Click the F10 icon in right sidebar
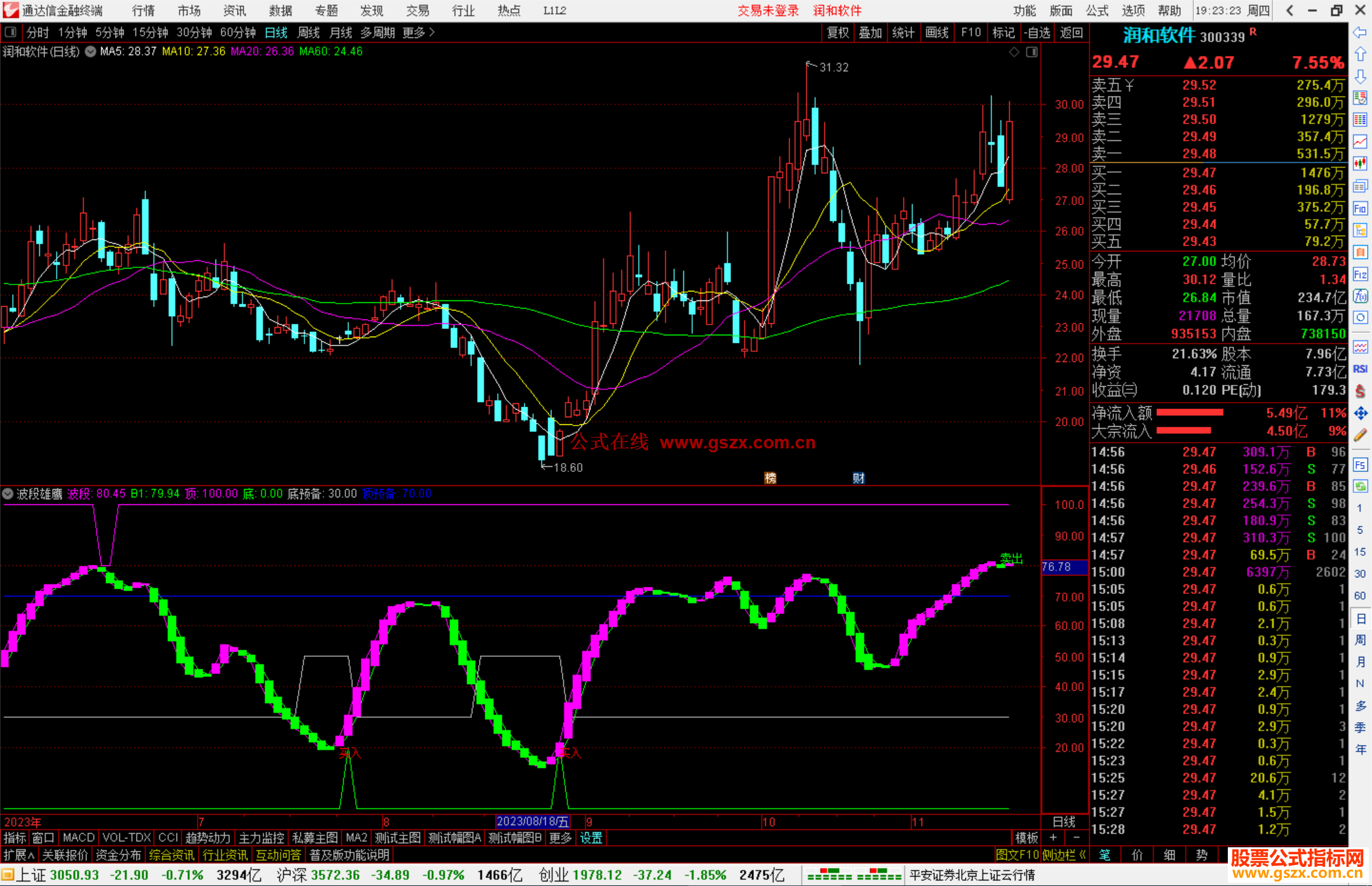This screenshot has width=1372, height=886. [1360, 208]
